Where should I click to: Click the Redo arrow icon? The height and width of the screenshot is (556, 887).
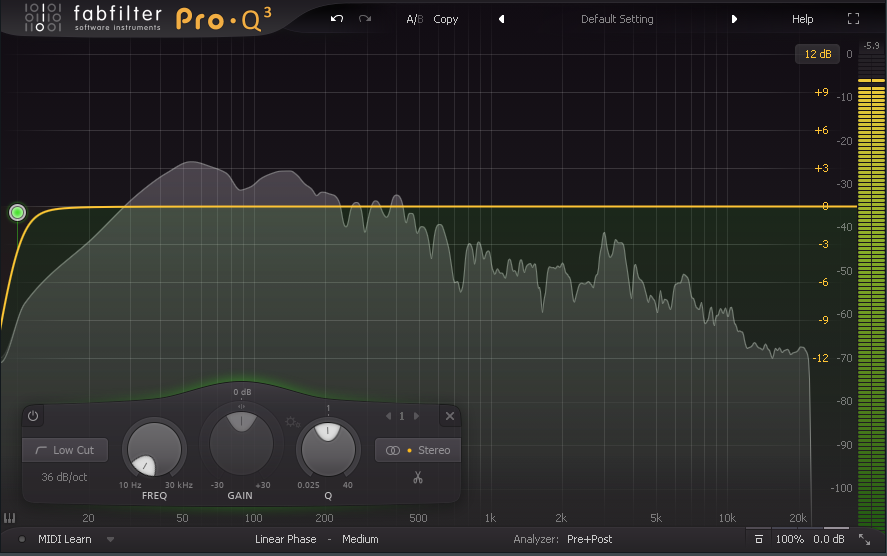365,19
